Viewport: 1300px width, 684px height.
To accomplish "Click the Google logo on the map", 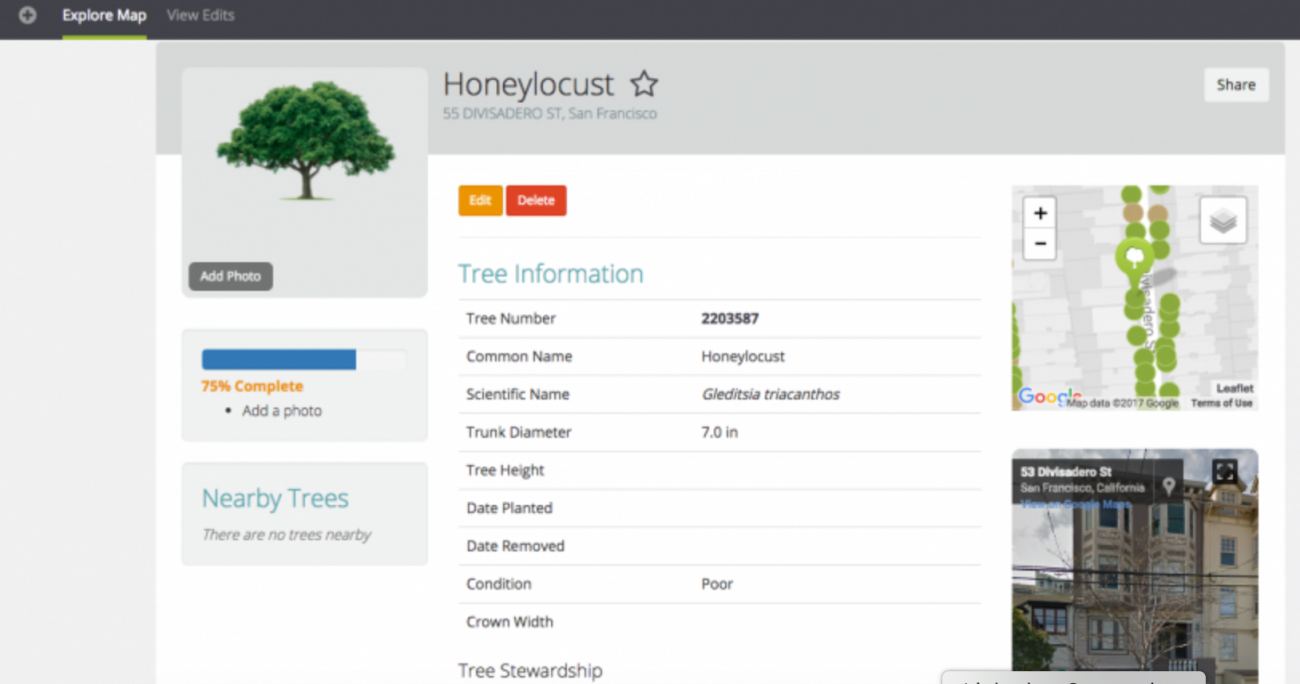I will [x=1050, y=397].
